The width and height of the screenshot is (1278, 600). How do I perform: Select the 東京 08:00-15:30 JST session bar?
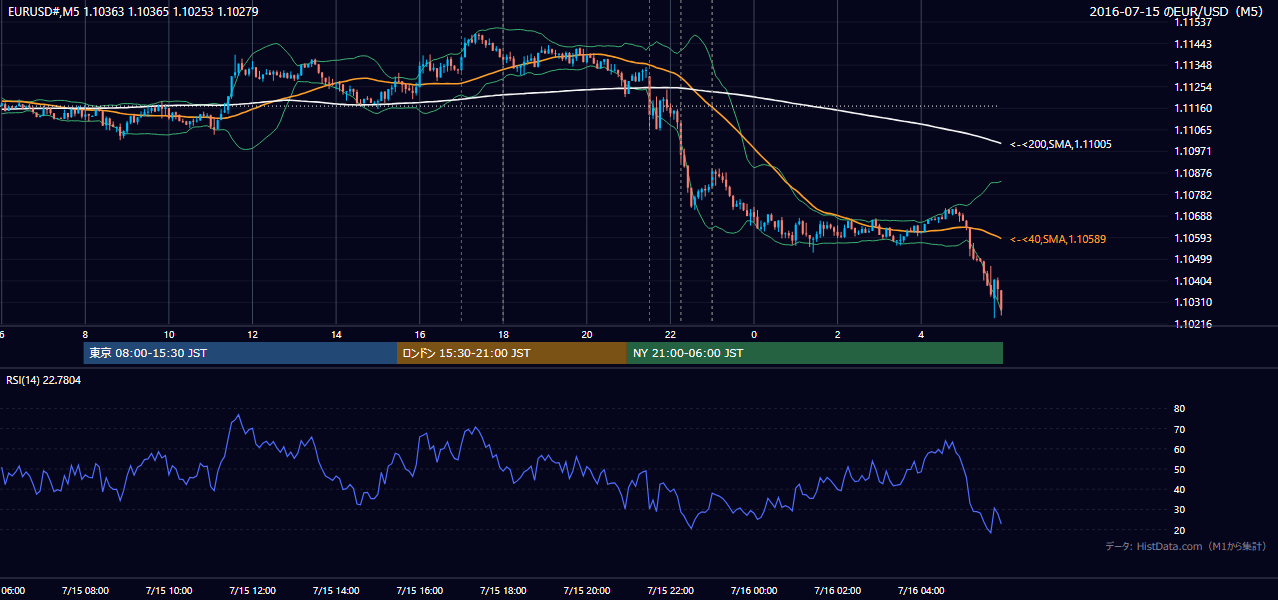click(x=240, y=353)
